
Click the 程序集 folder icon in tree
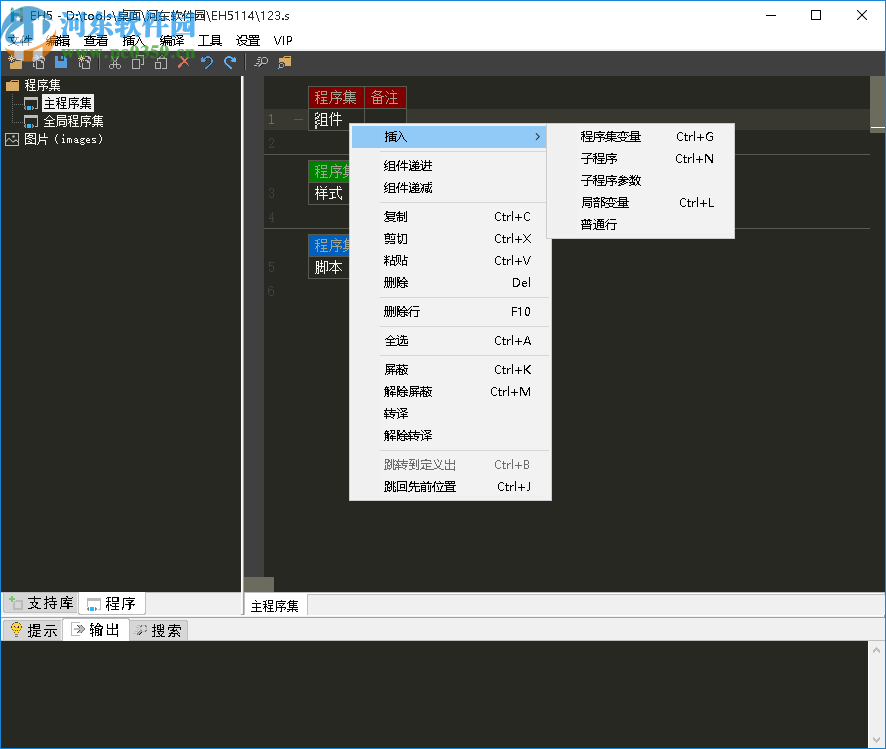coord(12,85)
